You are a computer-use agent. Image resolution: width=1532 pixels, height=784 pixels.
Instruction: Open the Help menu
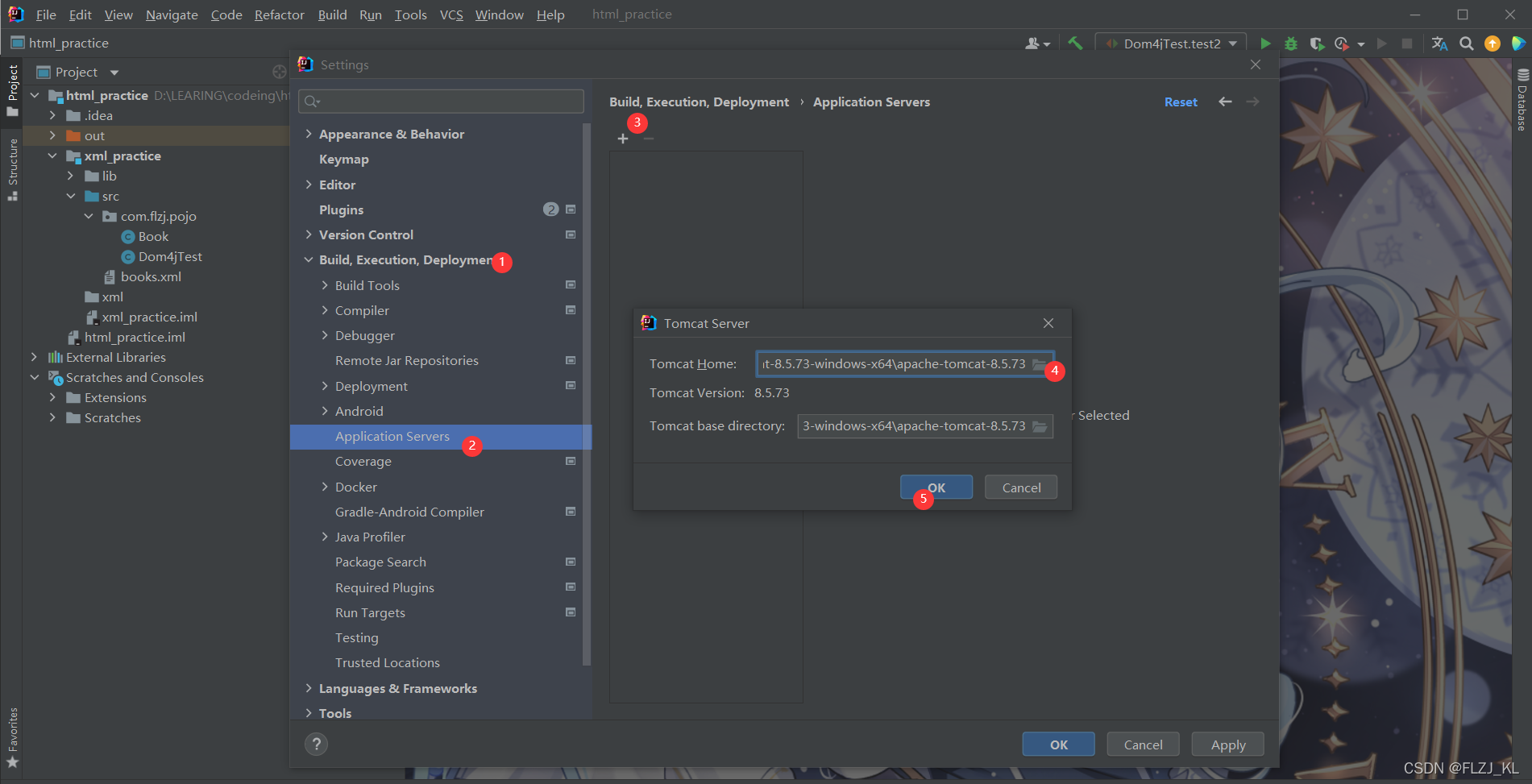point(550,15)
